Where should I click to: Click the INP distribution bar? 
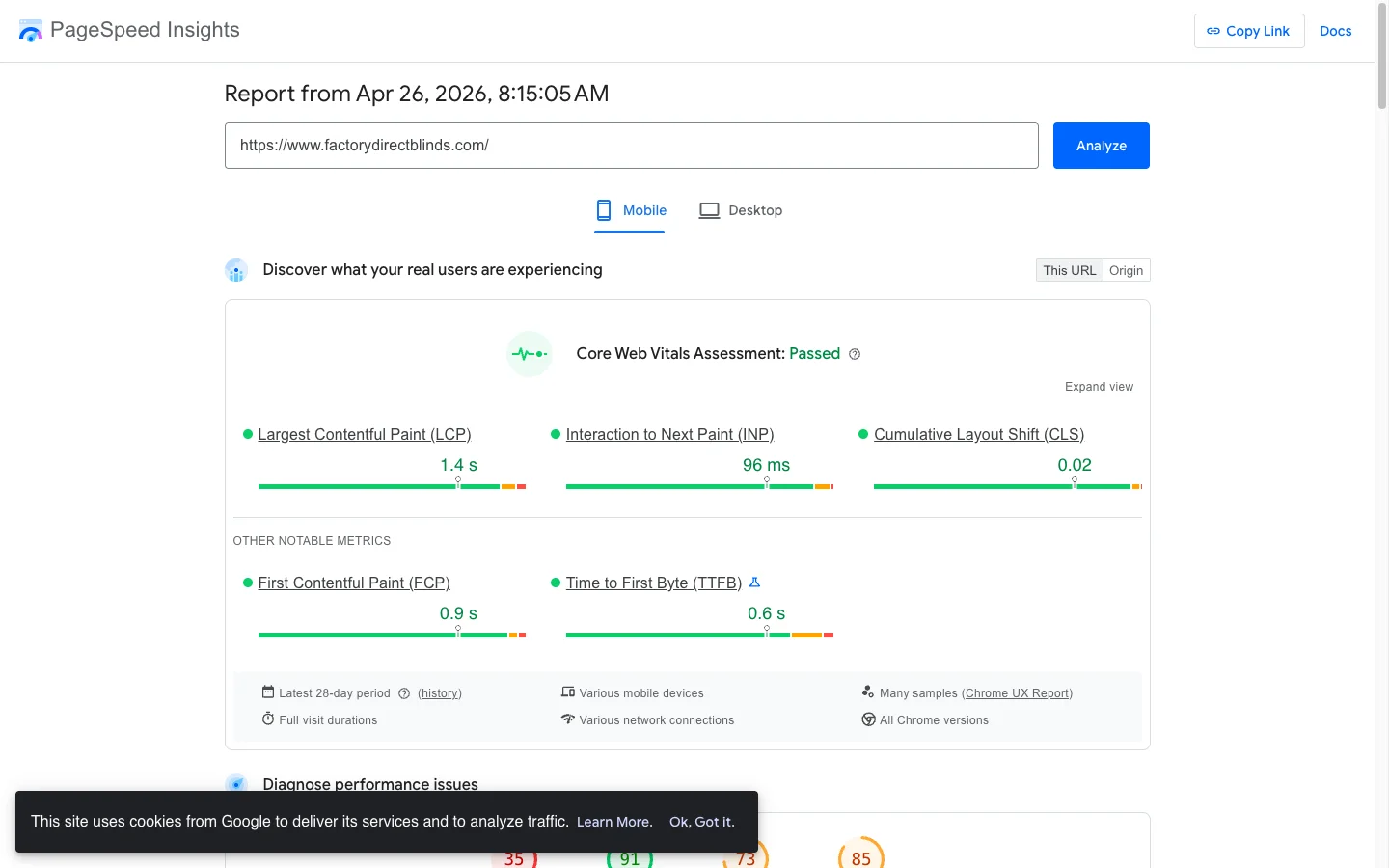pyautogui.click(x=699, y=487)
